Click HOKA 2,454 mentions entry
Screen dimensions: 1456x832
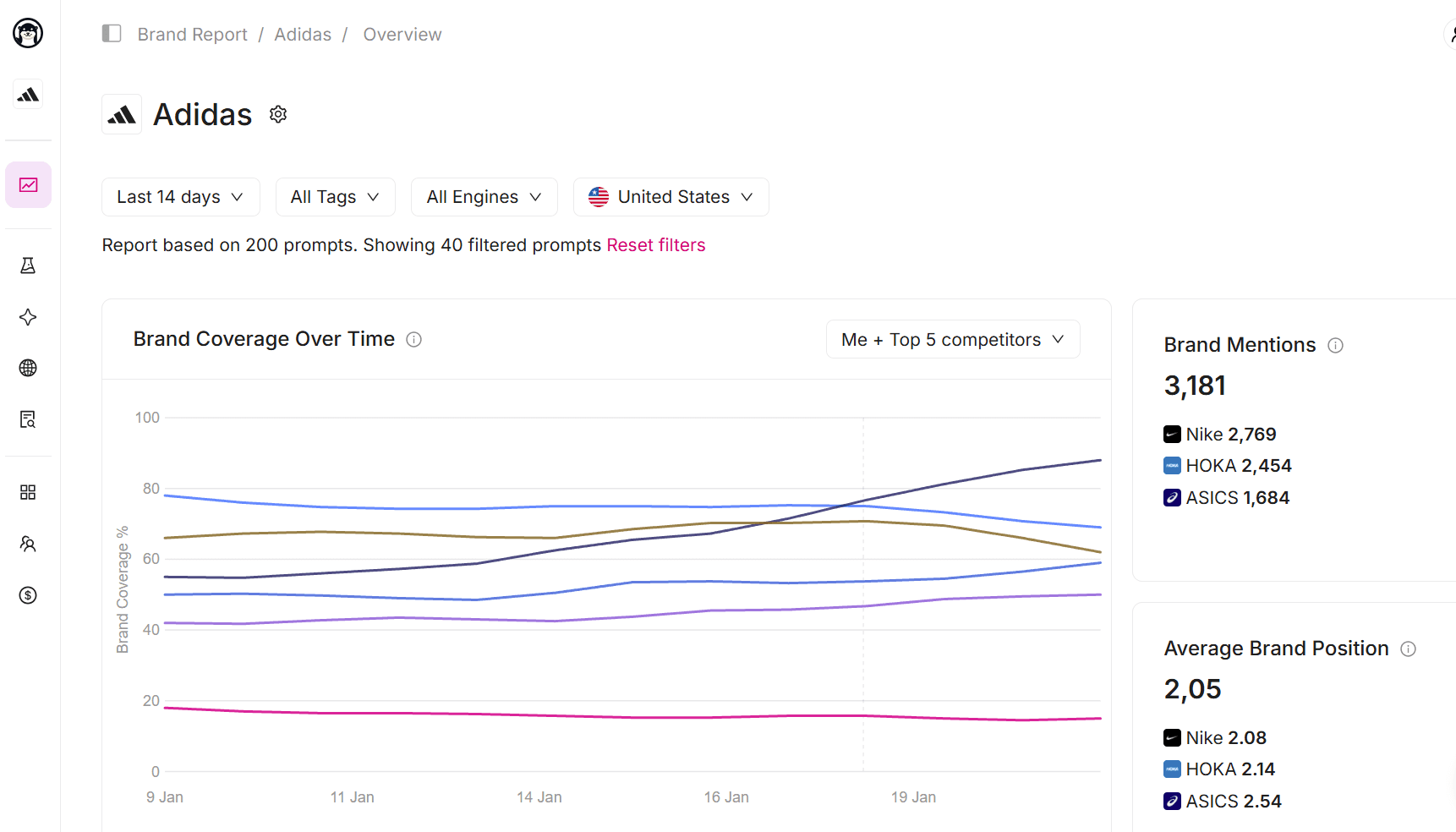(x=1228, y=466)
